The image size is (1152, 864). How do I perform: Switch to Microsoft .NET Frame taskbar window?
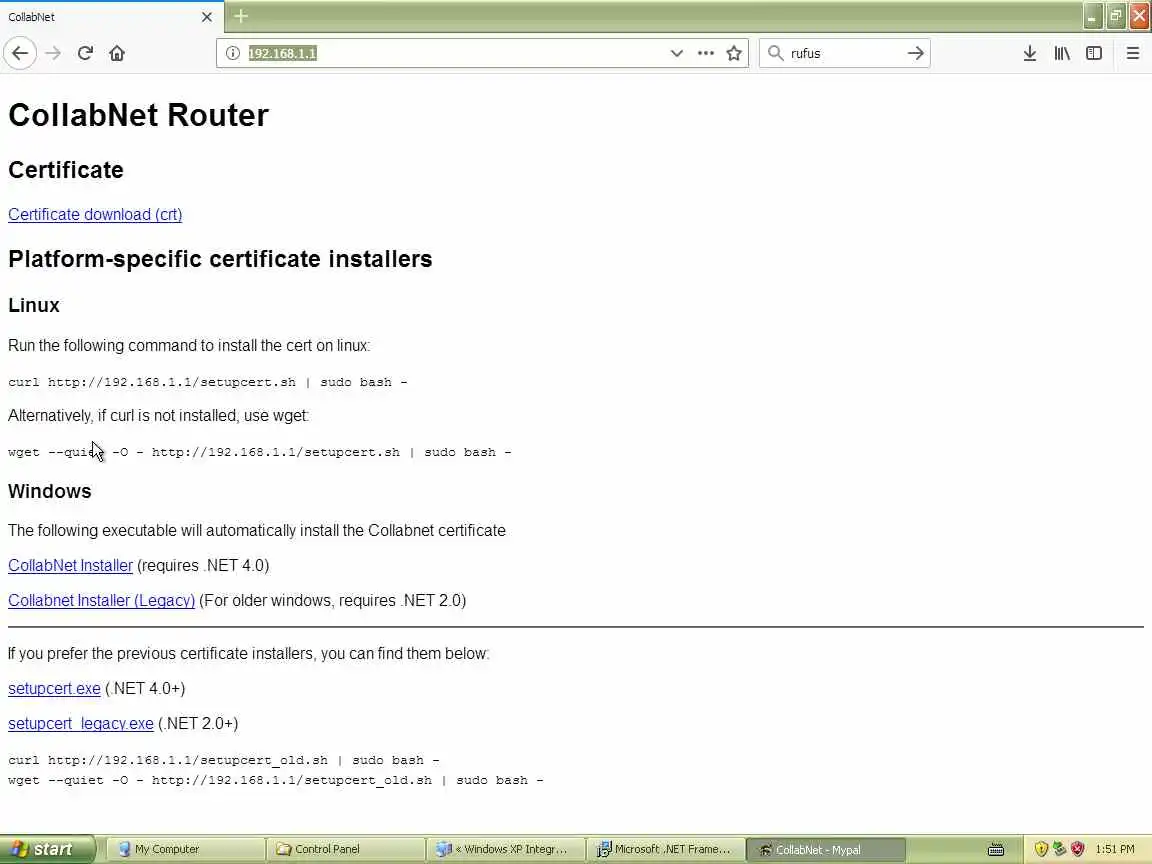click(665, 849)
